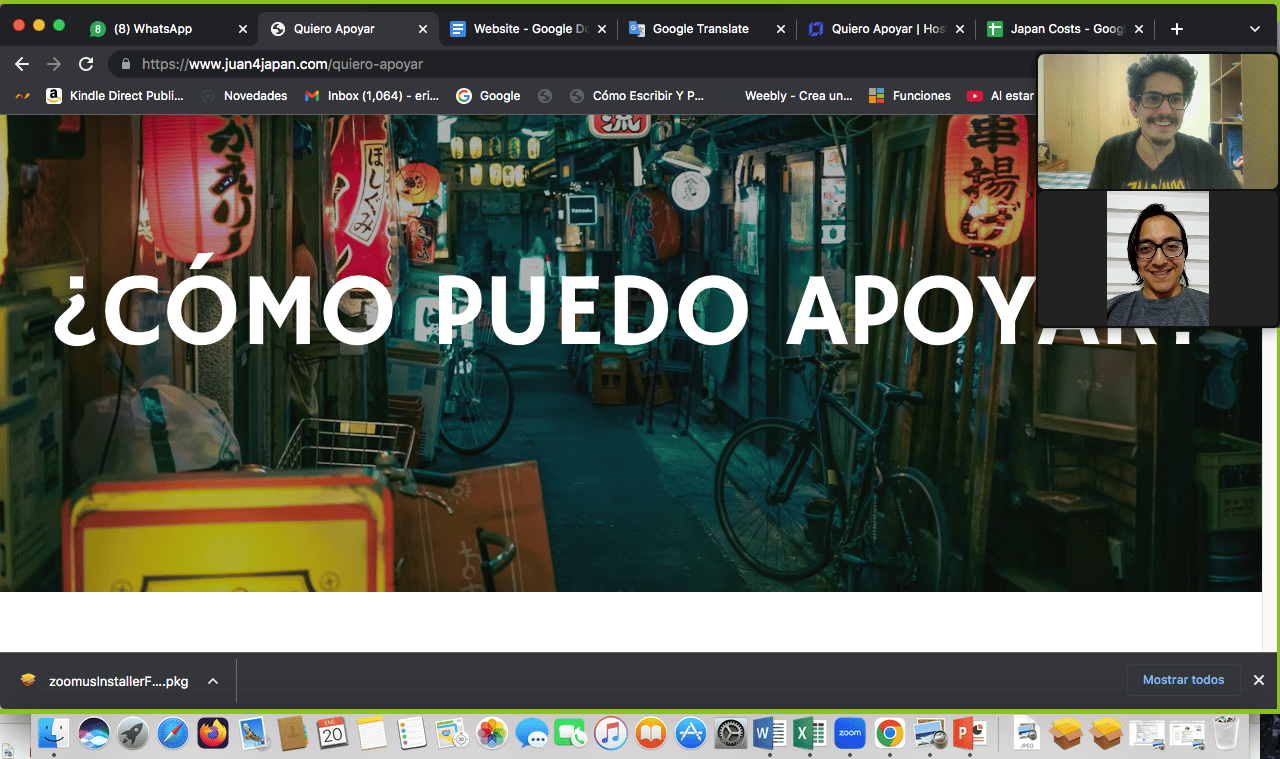The height and width of the screenshot is (759, 1280).
Task: Switch to the Japan Costs spreadsheet tab
Action: pos(1066,29)
